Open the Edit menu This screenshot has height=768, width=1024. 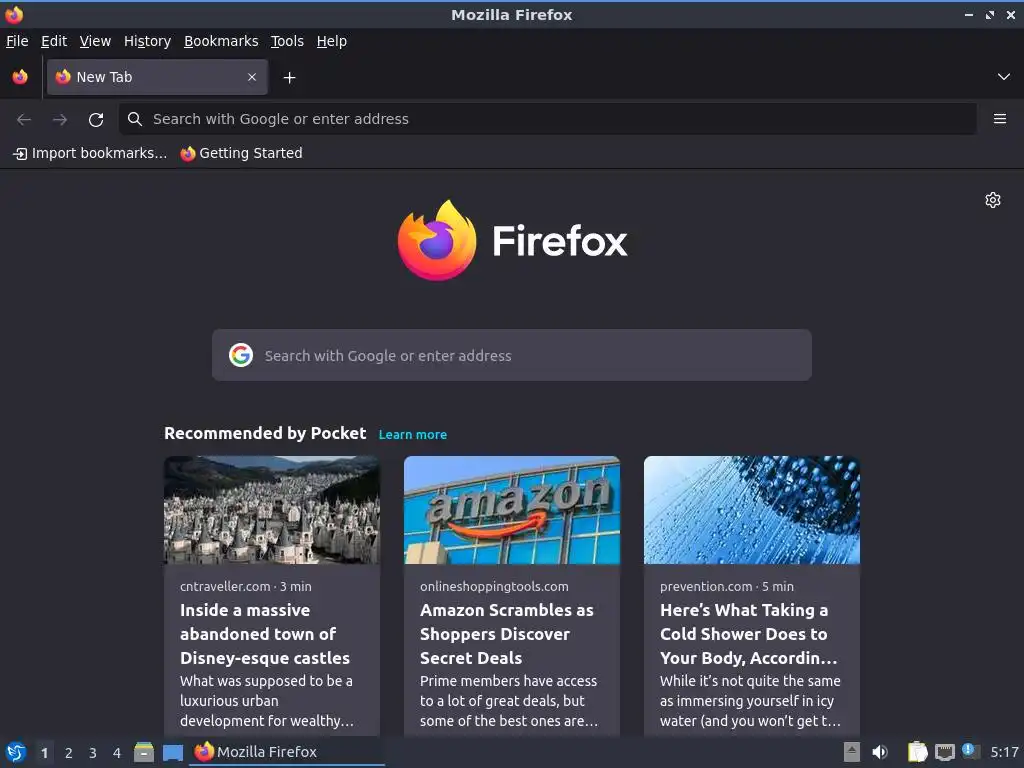click(54, 41)
